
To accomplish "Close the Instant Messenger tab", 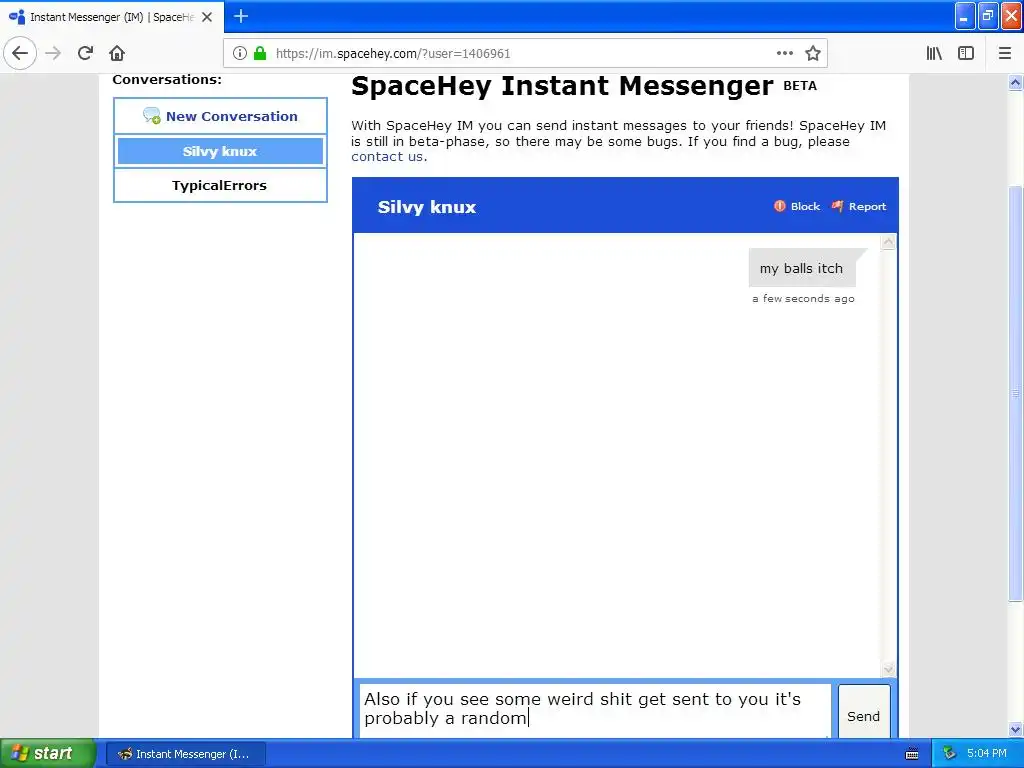I will pos(207,17).
